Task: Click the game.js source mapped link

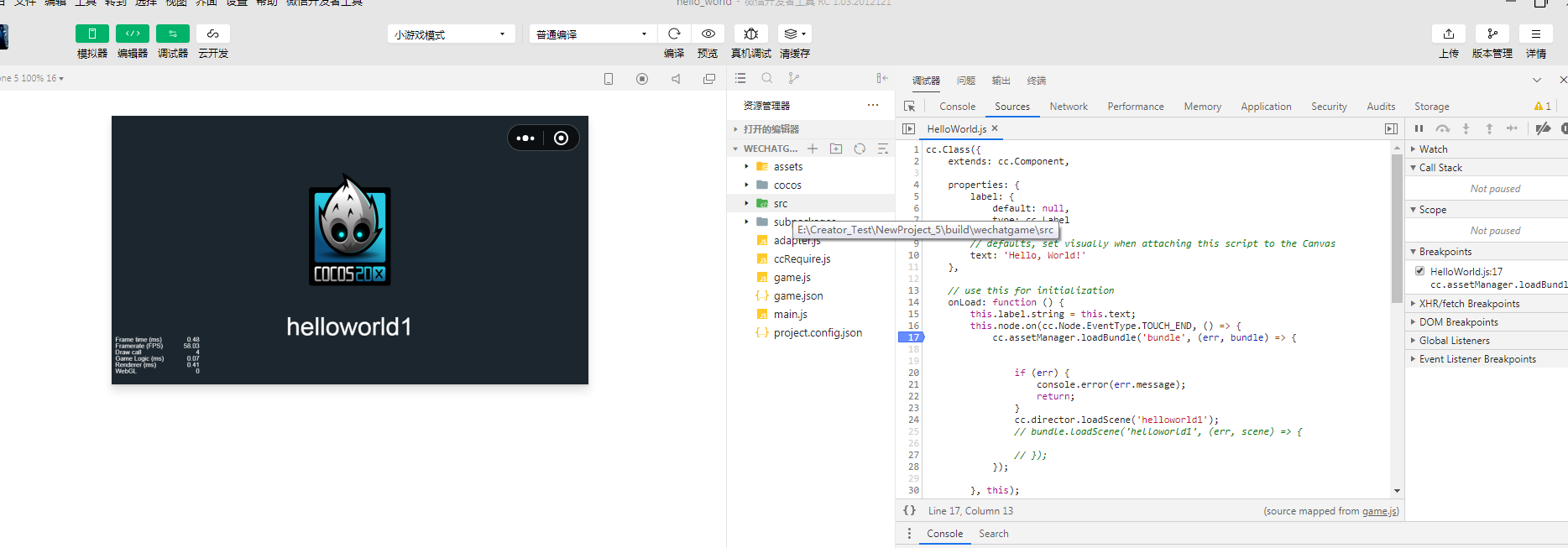Action: (x=1379, y=511)
